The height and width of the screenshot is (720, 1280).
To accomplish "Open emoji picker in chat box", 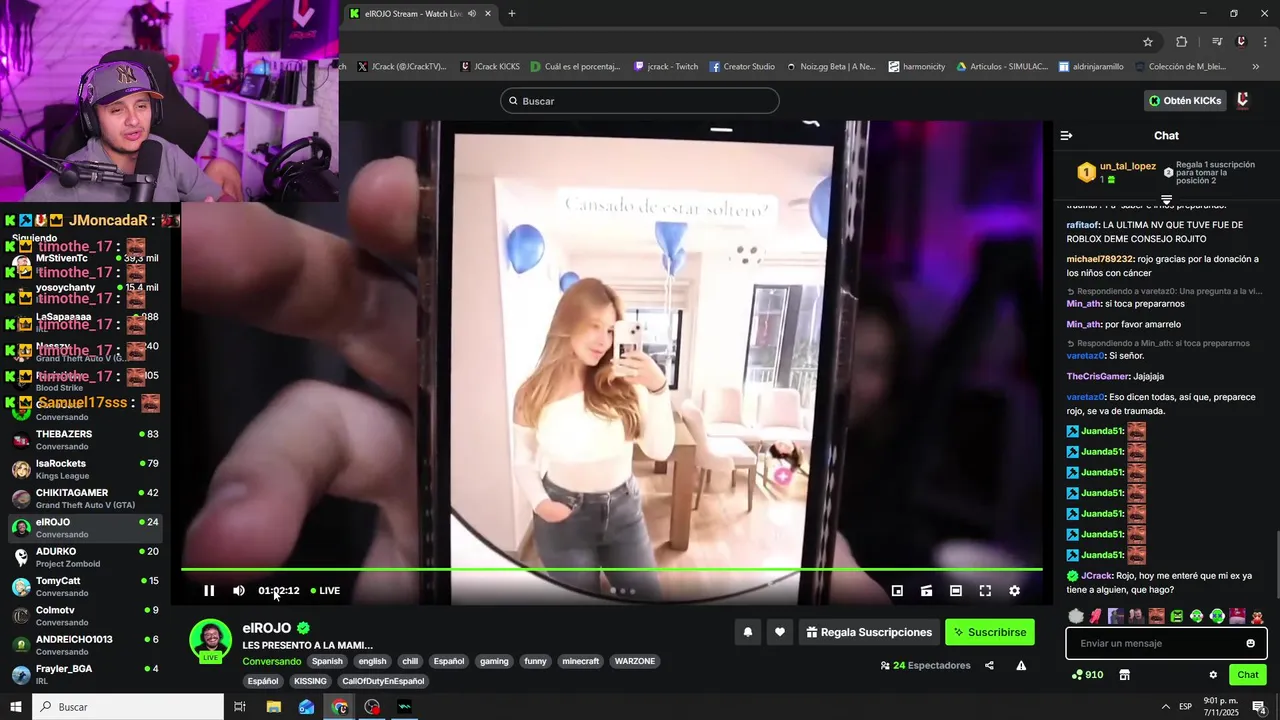I will tap(1250, 643).
